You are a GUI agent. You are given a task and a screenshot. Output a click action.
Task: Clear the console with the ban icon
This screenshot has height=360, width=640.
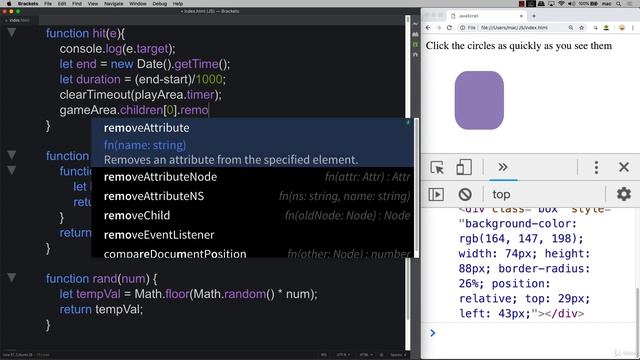(x=465, y=194)
